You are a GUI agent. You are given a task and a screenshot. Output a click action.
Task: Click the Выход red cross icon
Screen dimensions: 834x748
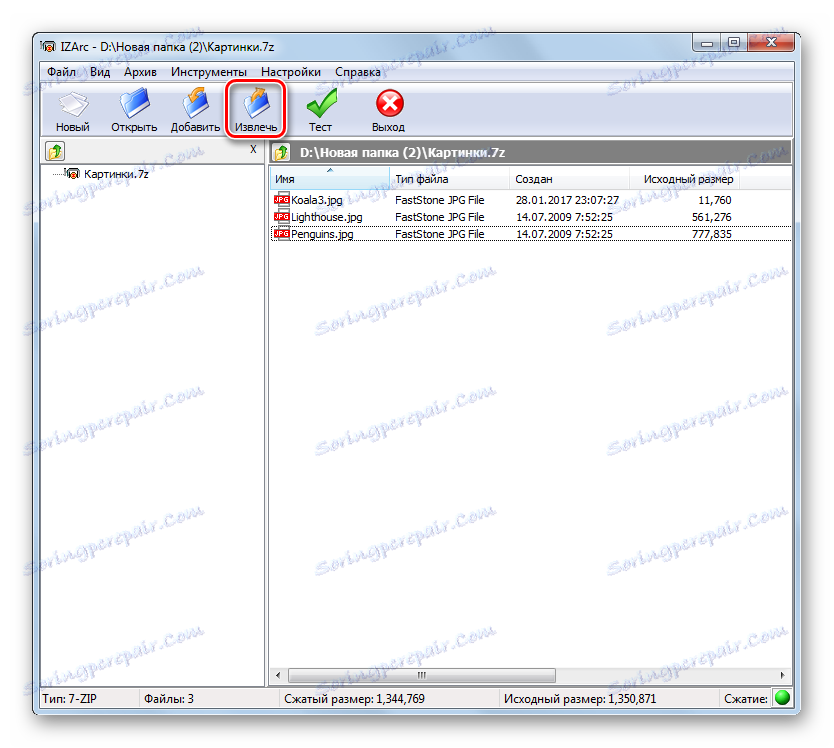point(389,103)
